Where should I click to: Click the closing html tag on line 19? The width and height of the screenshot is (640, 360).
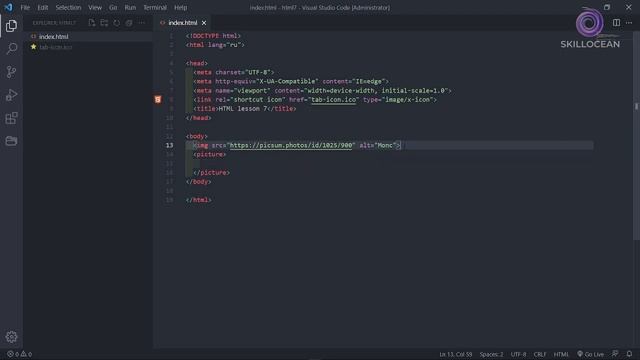pos(199,200)
